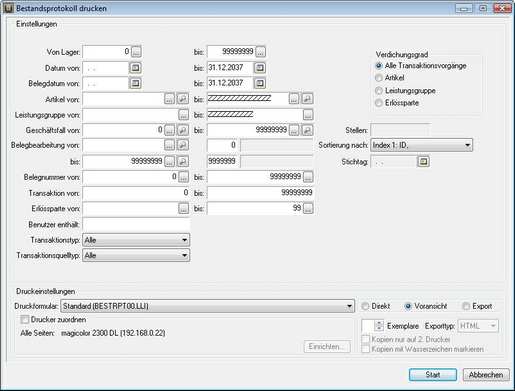Click ellipsis button of Erlössparte von
Viewport: 515px width, 391px height.
[183, 209]
